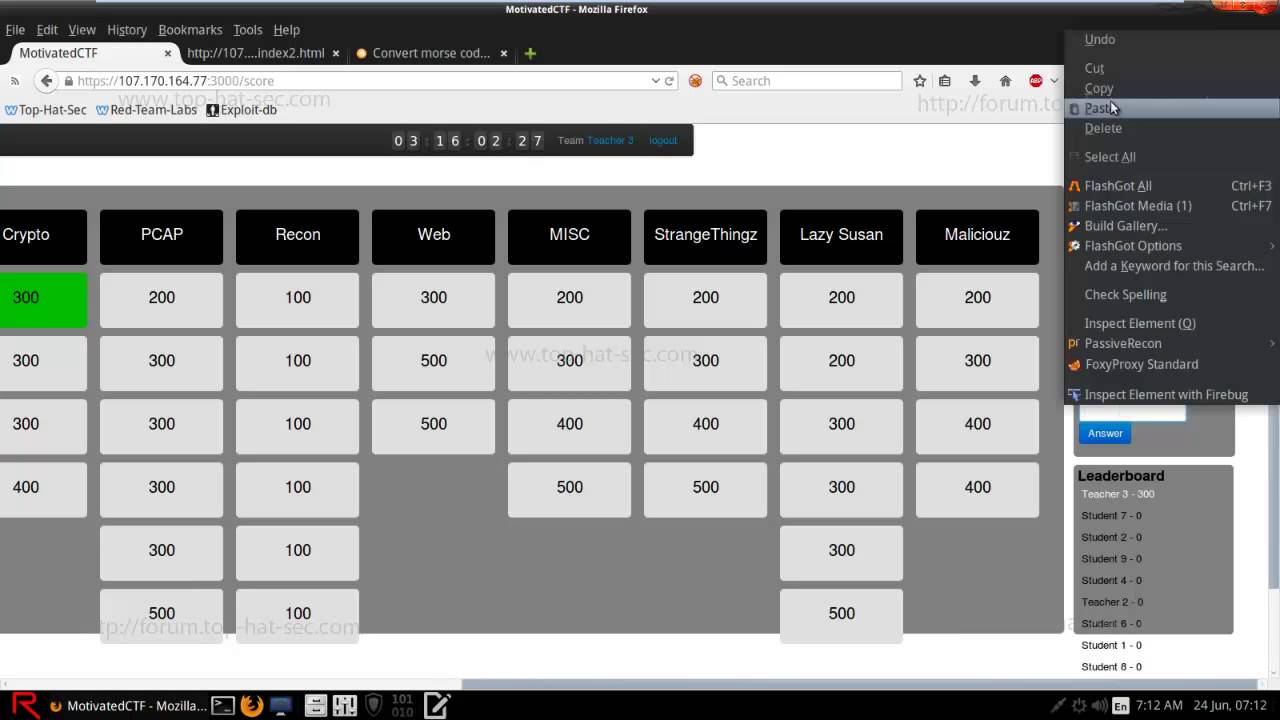Launch the terminal from the taskbar
This screenshot has width=1280, height=720.
click(x=223, y=706)
